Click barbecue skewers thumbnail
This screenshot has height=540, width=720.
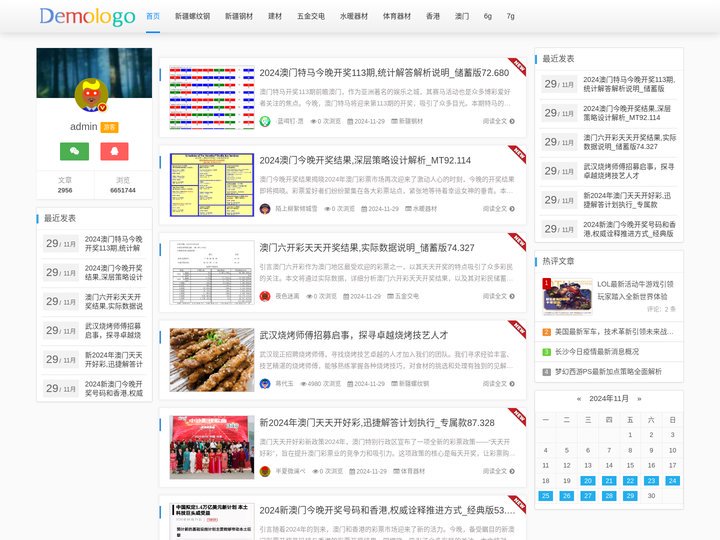[212, 360]
